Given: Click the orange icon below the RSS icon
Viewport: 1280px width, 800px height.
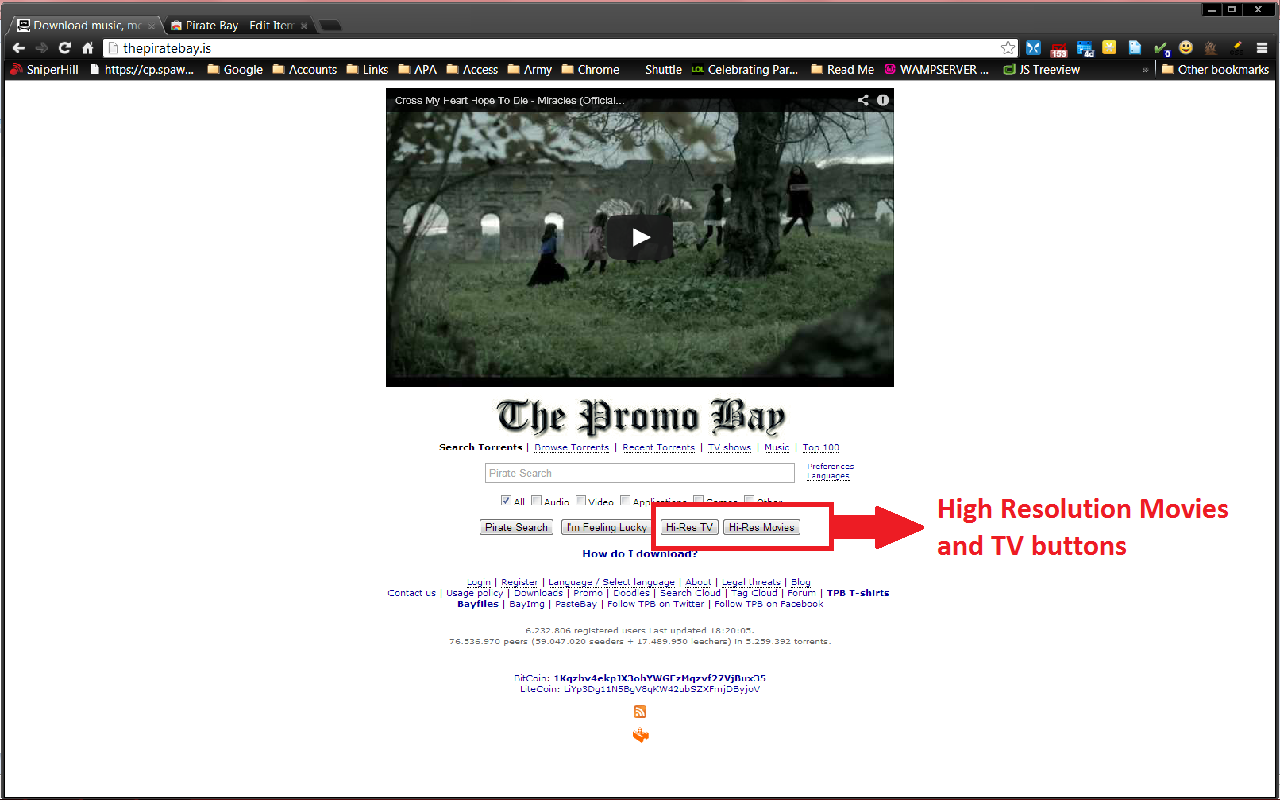Looking at the screenshot, I should (x=641, y=736).
